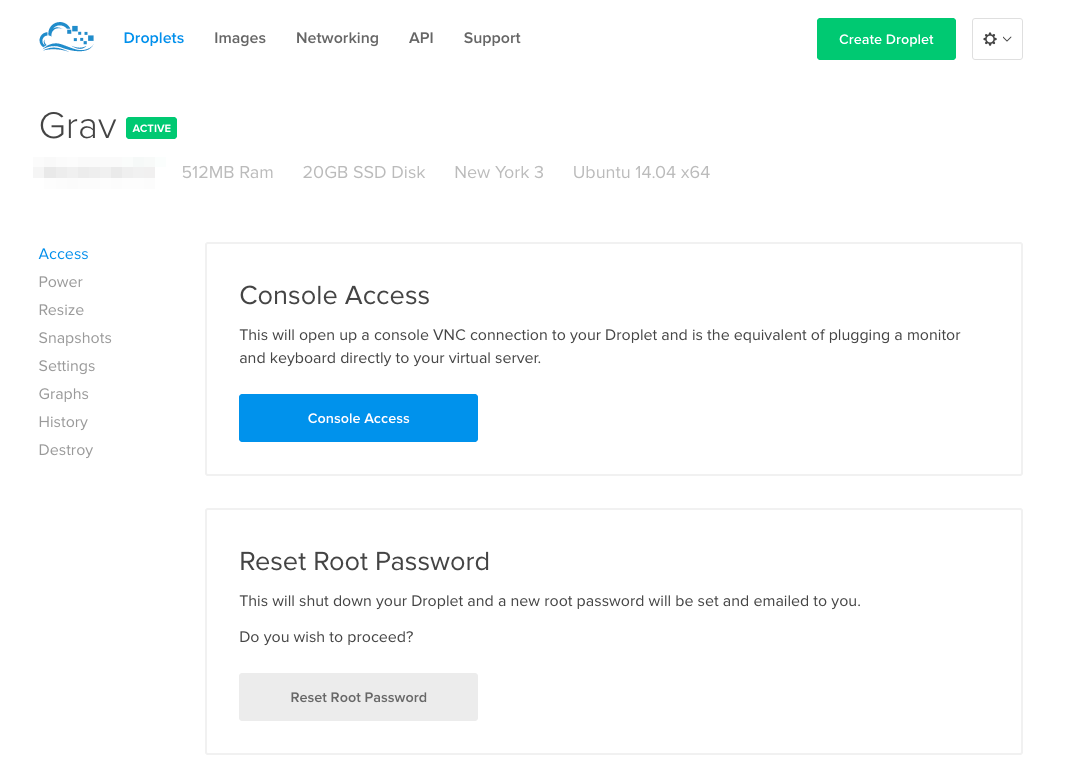Screen dimensions: 1066x769
Task: Switch to the Power sidebar section
Action: click(x=60, y=282)
